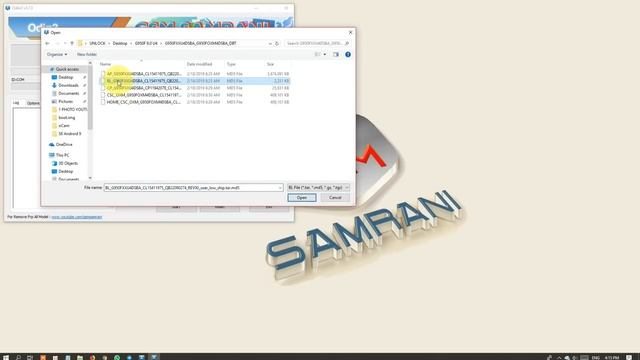Go forward in the Open dialog
The image size is (640, 360).
(58, 43)
